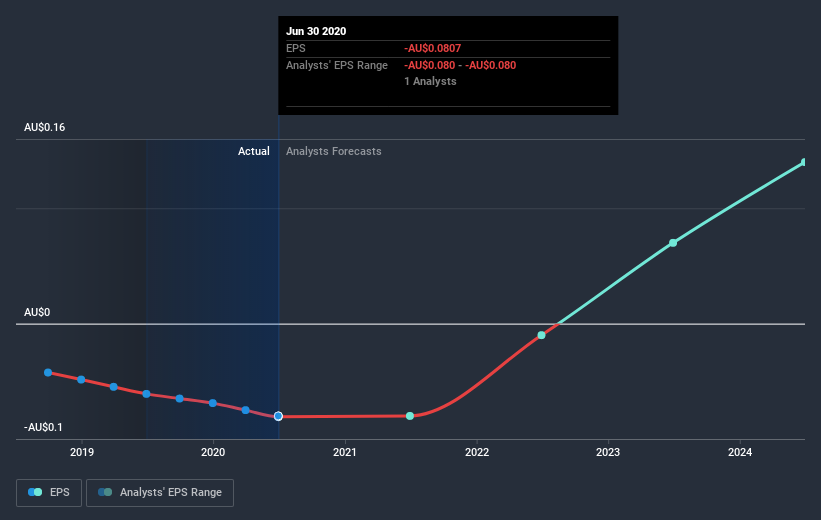
Task: Select the highlighted Jun 30 2020 data point
Action: coord(279,416)
